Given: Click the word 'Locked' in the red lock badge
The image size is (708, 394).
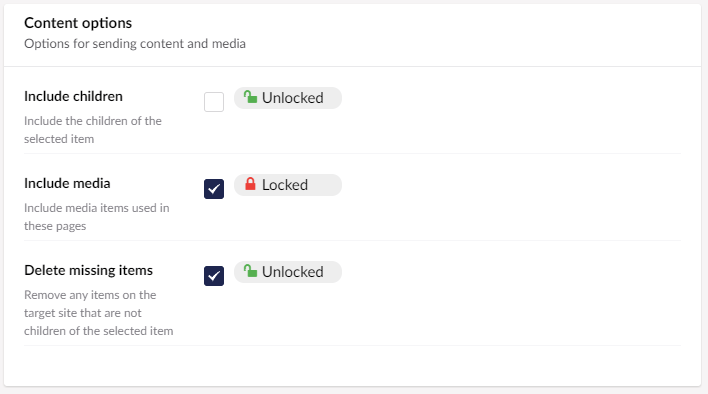Looking at the screenshot, I should (285, 185).
